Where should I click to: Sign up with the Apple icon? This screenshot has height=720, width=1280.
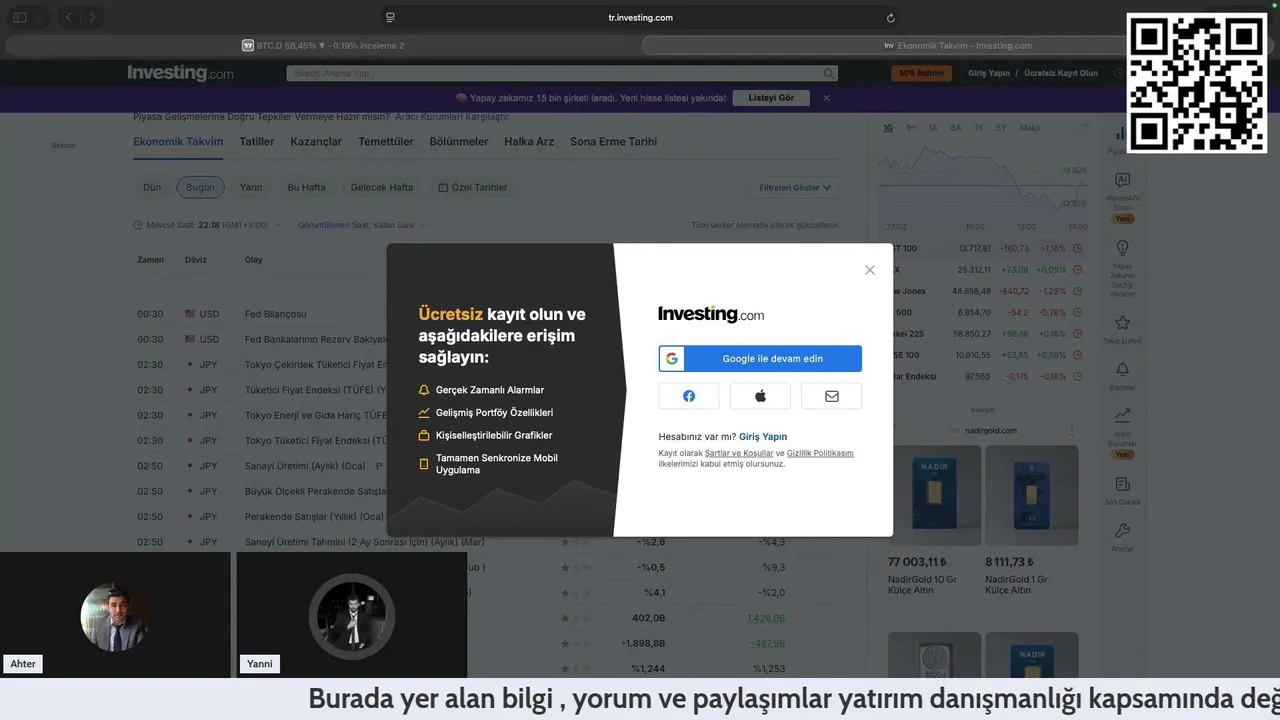tap(760, 396)
